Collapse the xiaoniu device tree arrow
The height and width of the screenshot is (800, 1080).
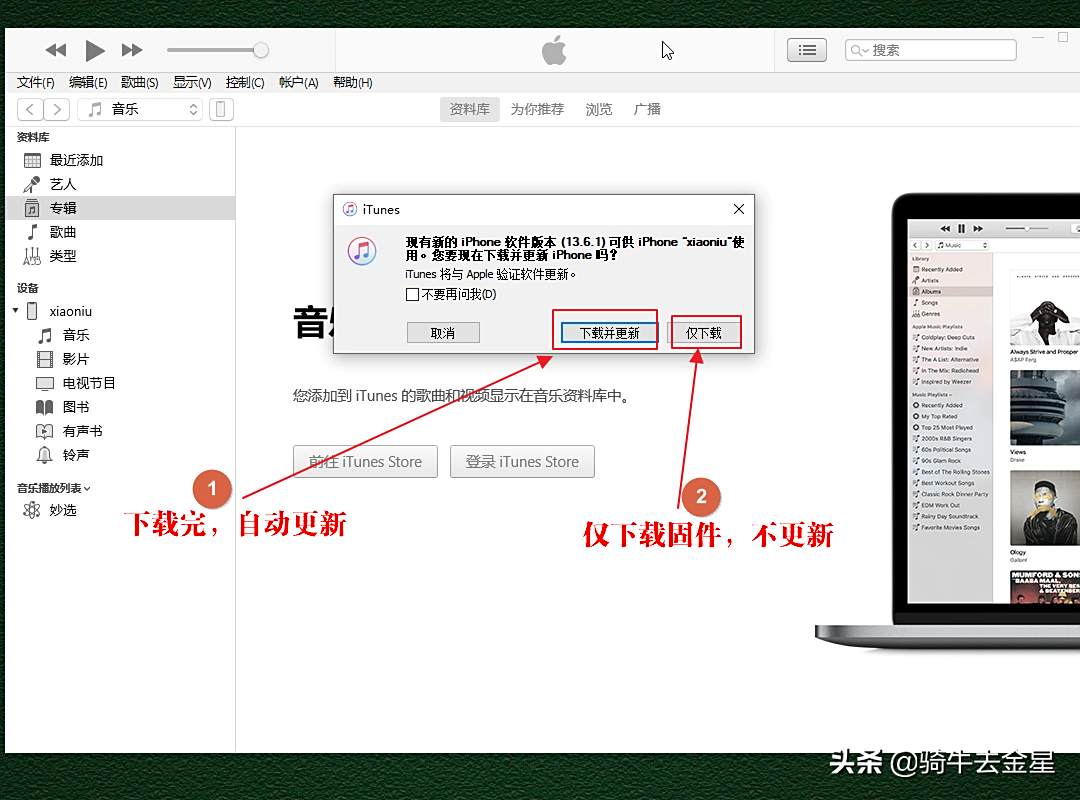click(15, 311)
